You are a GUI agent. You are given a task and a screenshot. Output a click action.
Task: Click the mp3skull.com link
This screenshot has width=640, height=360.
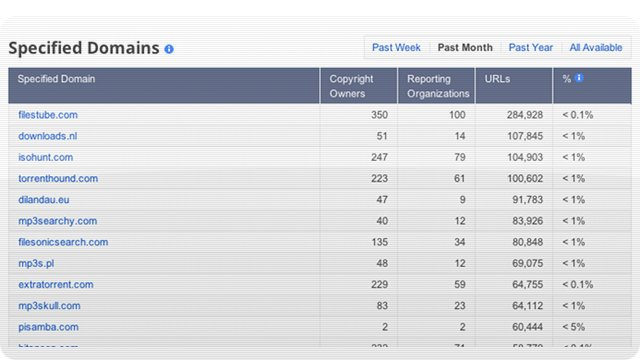[x=49, y=306]
